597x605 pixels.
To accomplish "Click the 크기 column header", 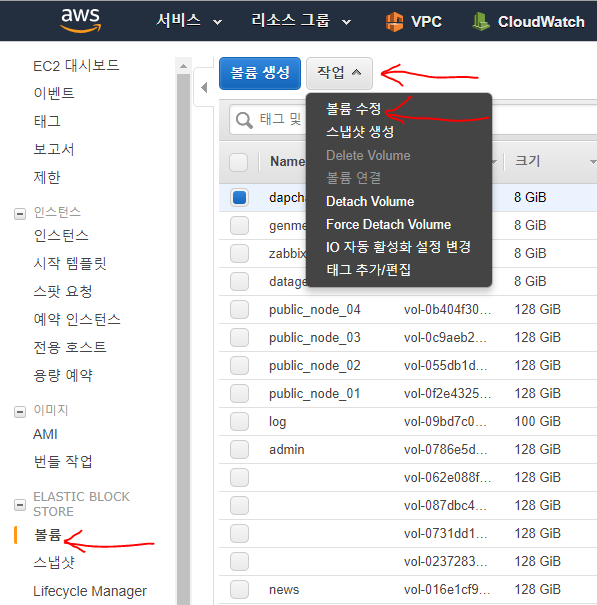I will 527,161.
